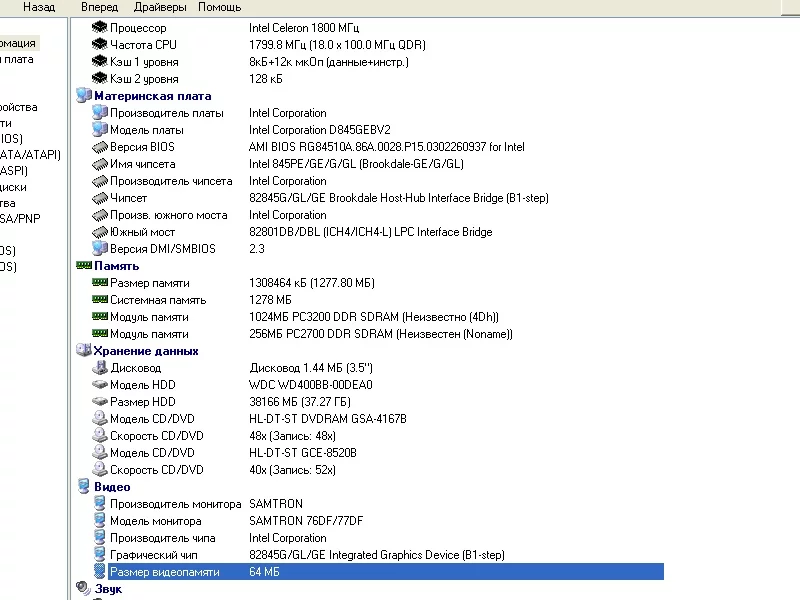Image resolution: width=800 pixels, height=600 pixels.
Task: Select the Системная память row label
Action: point(158,300)
